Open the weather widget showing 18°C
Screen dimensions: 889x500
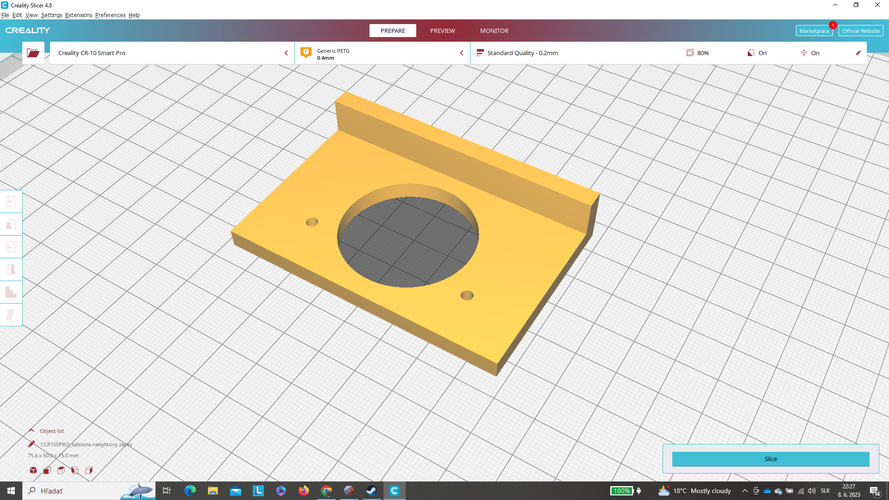695,491
